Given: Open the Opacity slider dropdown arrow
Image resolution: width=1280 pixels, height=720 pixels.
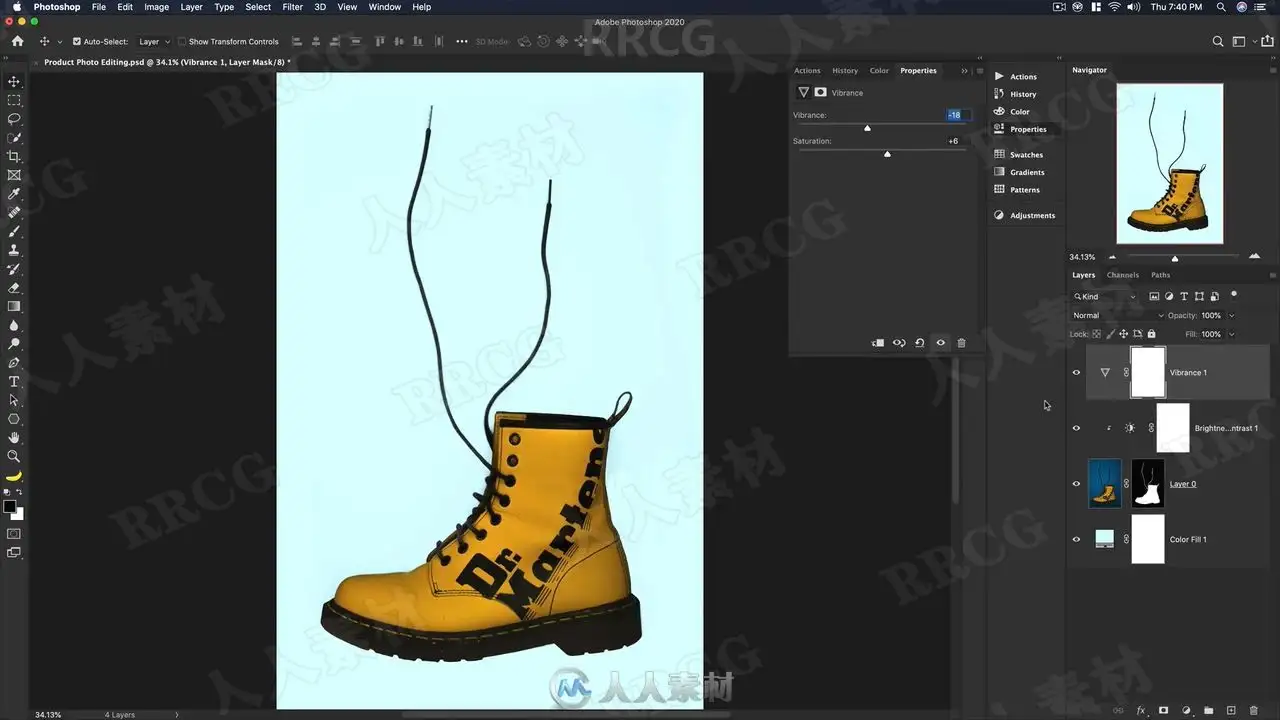Looking at the screenshot, I should [x=1232, y=316].
